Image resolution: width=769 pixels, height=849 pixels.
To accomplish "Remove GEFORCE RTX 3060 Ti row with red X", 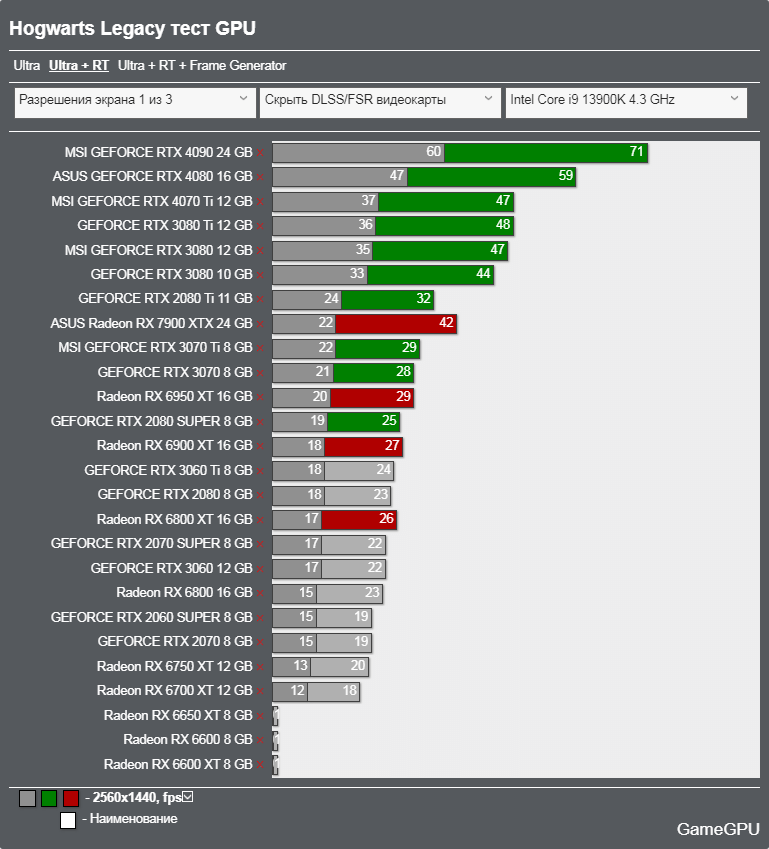I will coord(260,471).
